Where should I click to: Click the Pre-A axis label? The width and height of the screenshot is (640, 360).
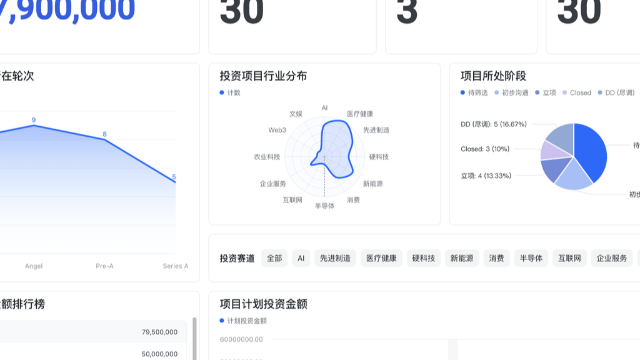coord(104,266)
